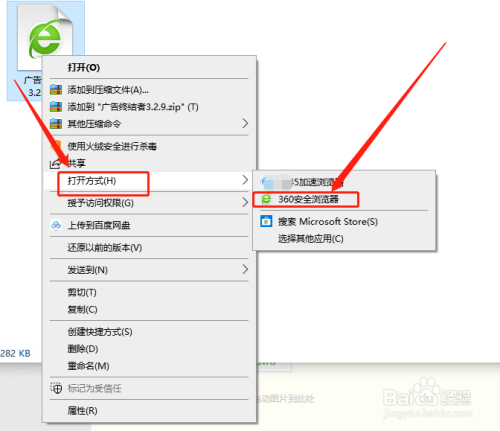This screenshot has width=500, height=431.
Task: Click the share icon beside 共享
Action: click(x=55, y=164)
